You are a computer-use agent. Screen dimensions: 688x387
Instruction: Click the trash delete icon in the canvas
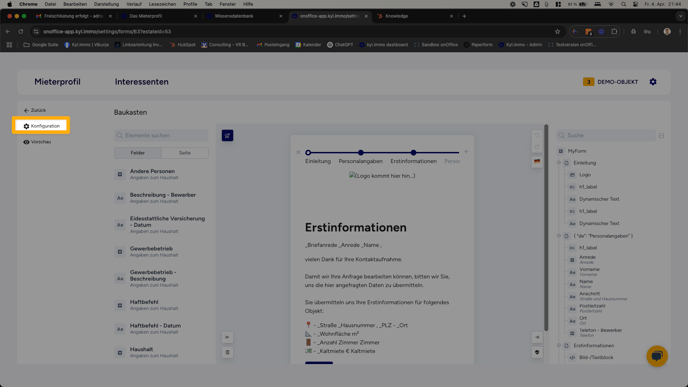[227, 352]
